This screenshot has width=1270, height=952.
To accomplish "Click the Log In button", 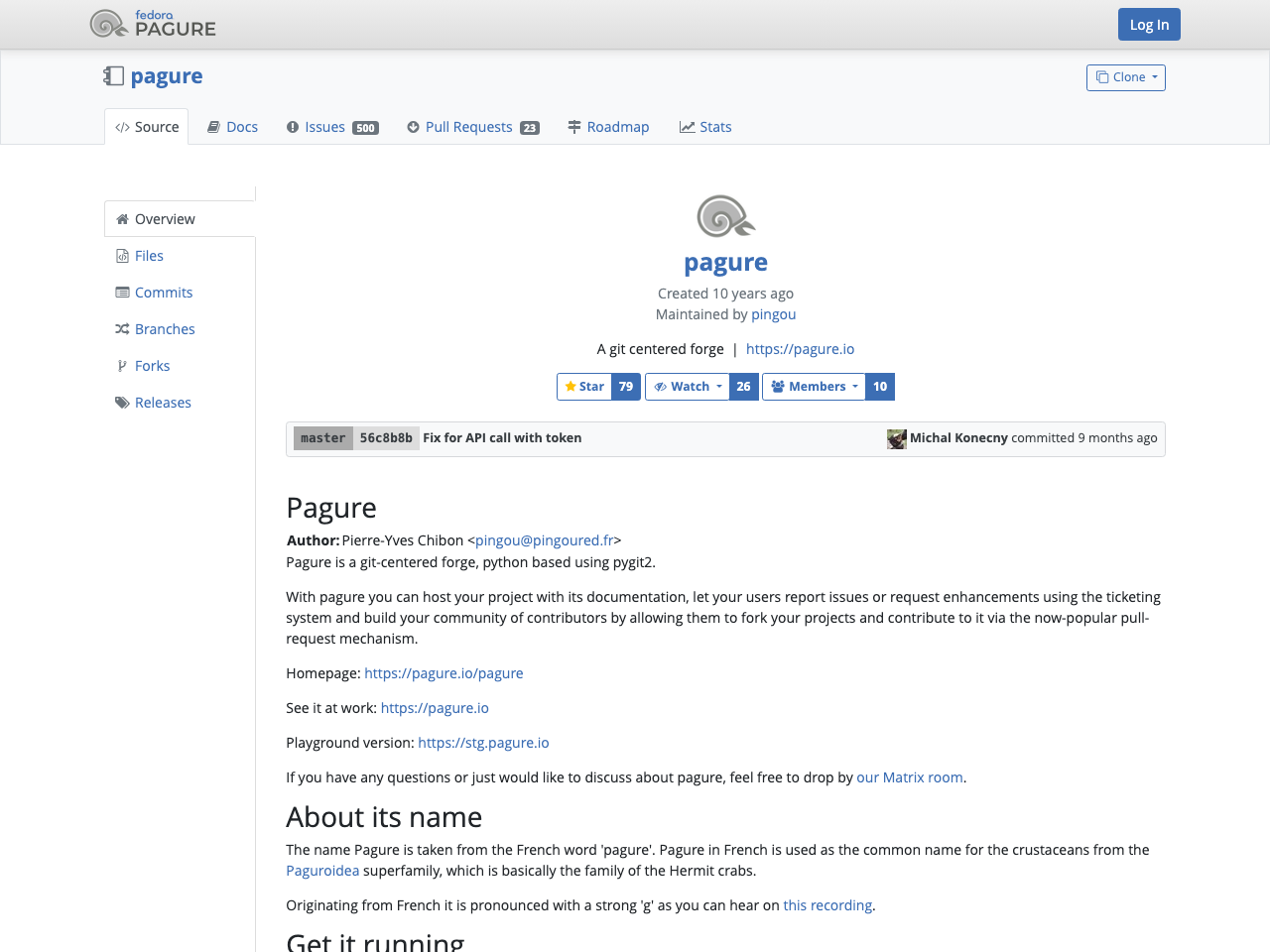I will point(1148,24).
